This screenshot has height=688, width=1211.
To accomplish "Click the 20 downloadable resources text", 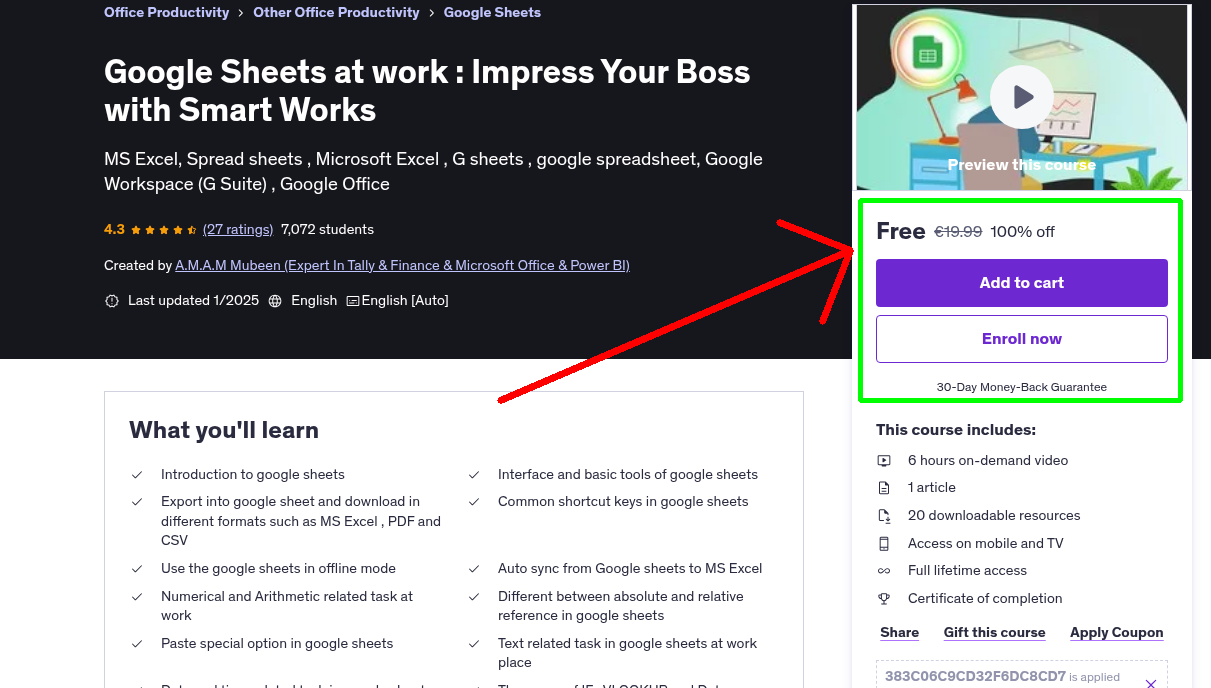I will tap(994, 516).
